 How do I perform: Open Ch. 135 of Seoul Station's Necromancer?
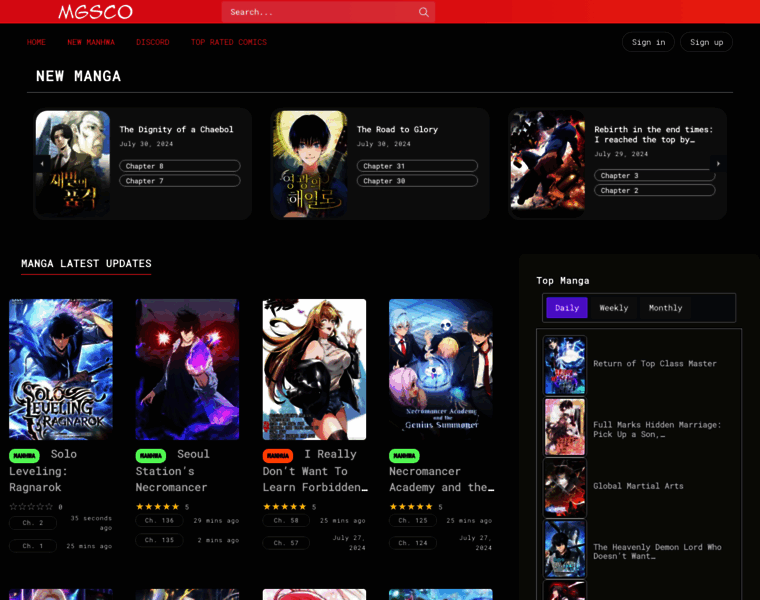click(x=159, y=540)
